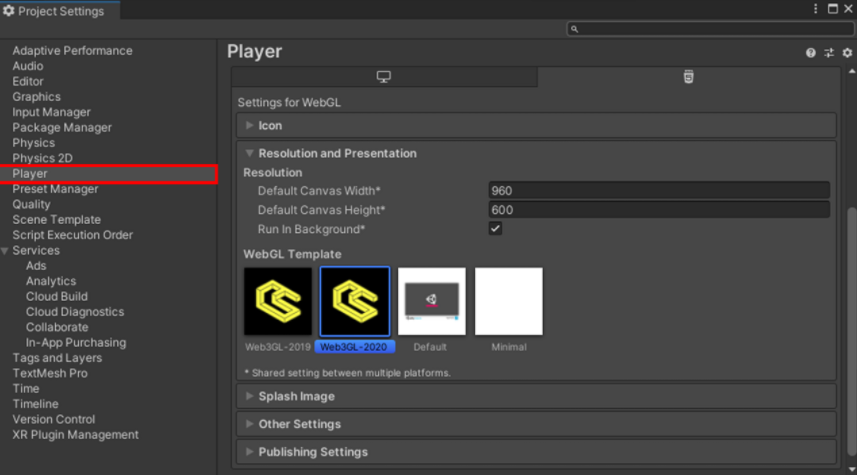Open the window options kebab menu

pyautogui.click(x=815, y=9)
